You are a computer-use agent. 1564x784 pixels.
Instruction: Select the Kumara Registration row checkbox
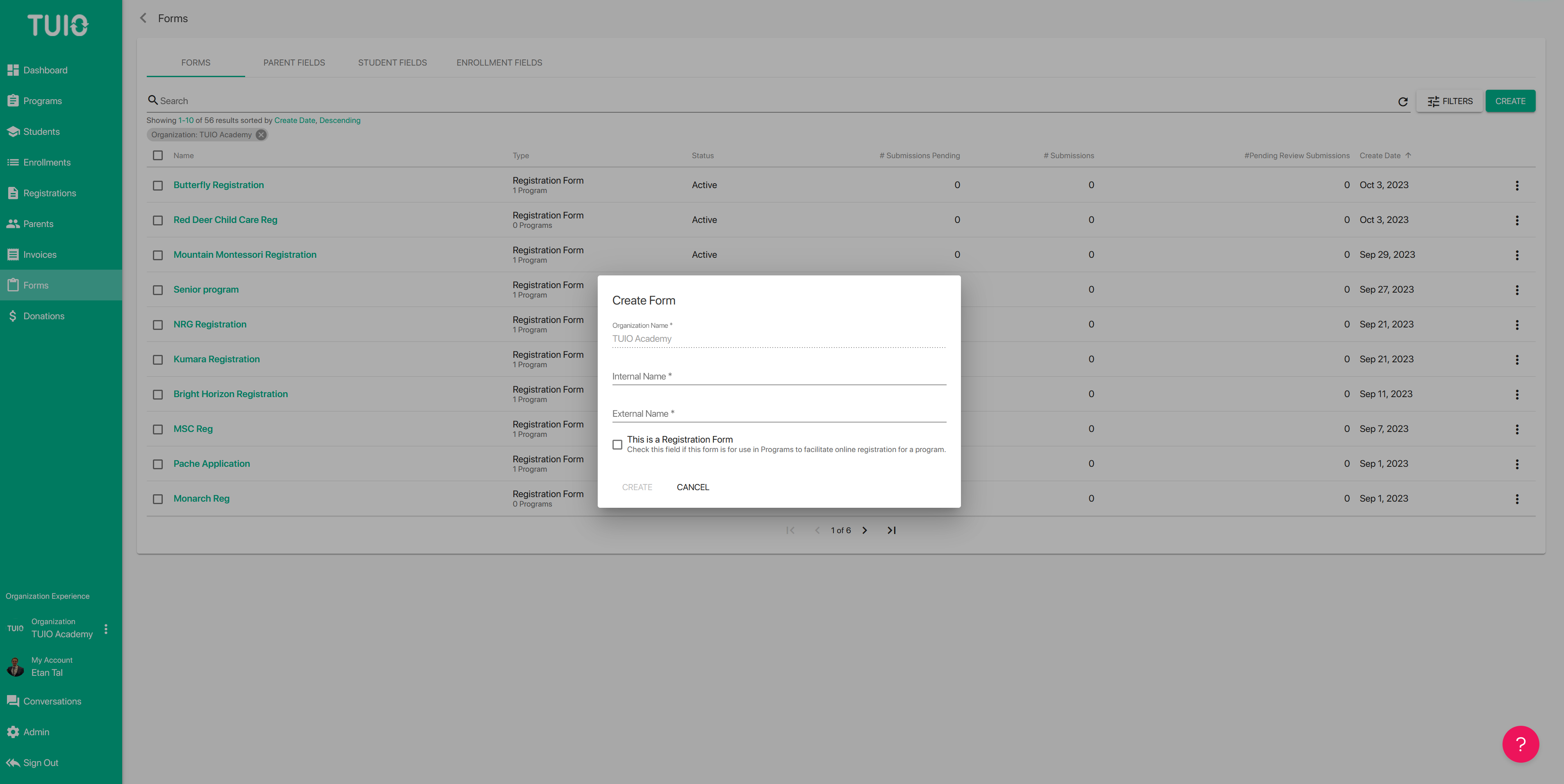tap(158, 360)
